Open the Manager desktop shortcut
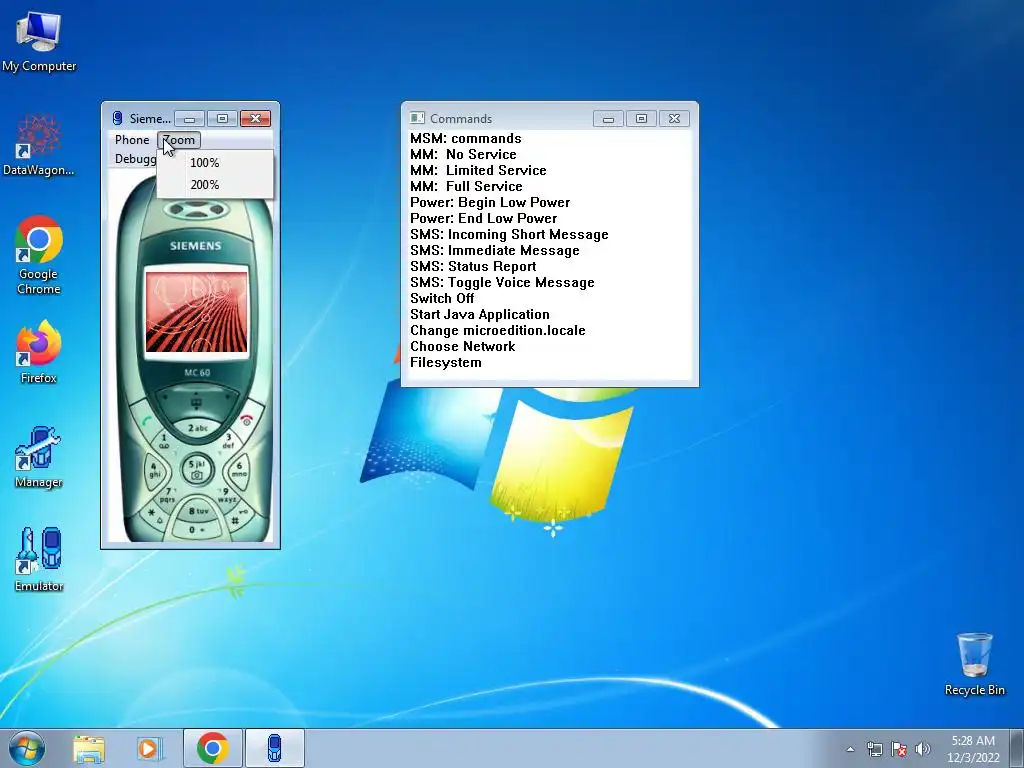 coord(39,457)
